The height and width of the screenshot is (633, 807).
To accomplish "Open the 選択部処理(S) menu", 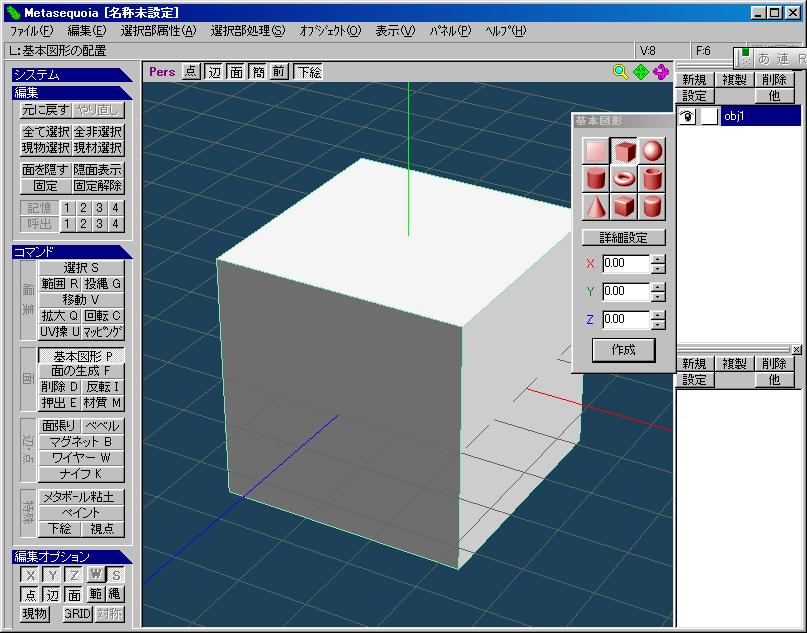I will click(248, 31).
